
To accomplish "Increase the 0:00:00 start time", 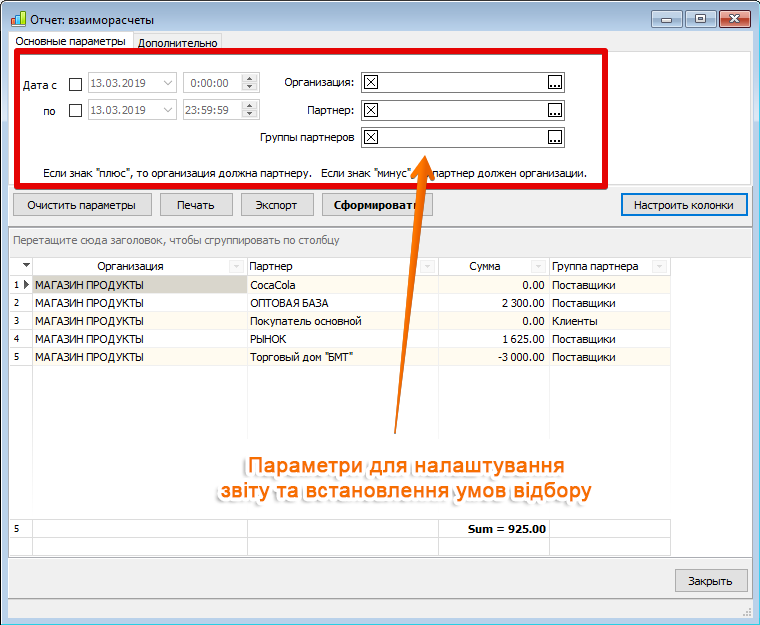I will (250, 79).
